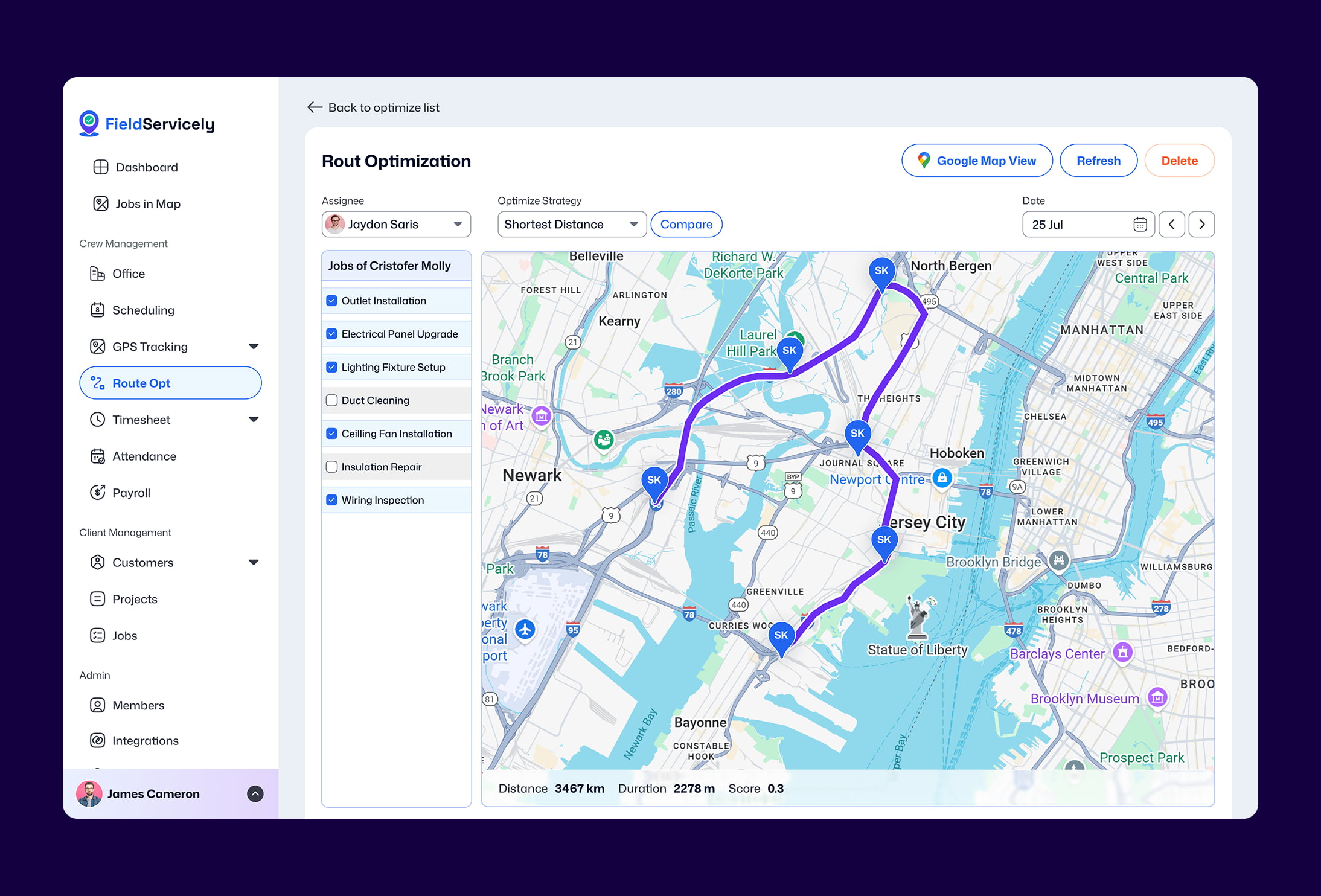Go to next date arrow
This screenshot has height=896, width=1321.
pos(1201,225)
